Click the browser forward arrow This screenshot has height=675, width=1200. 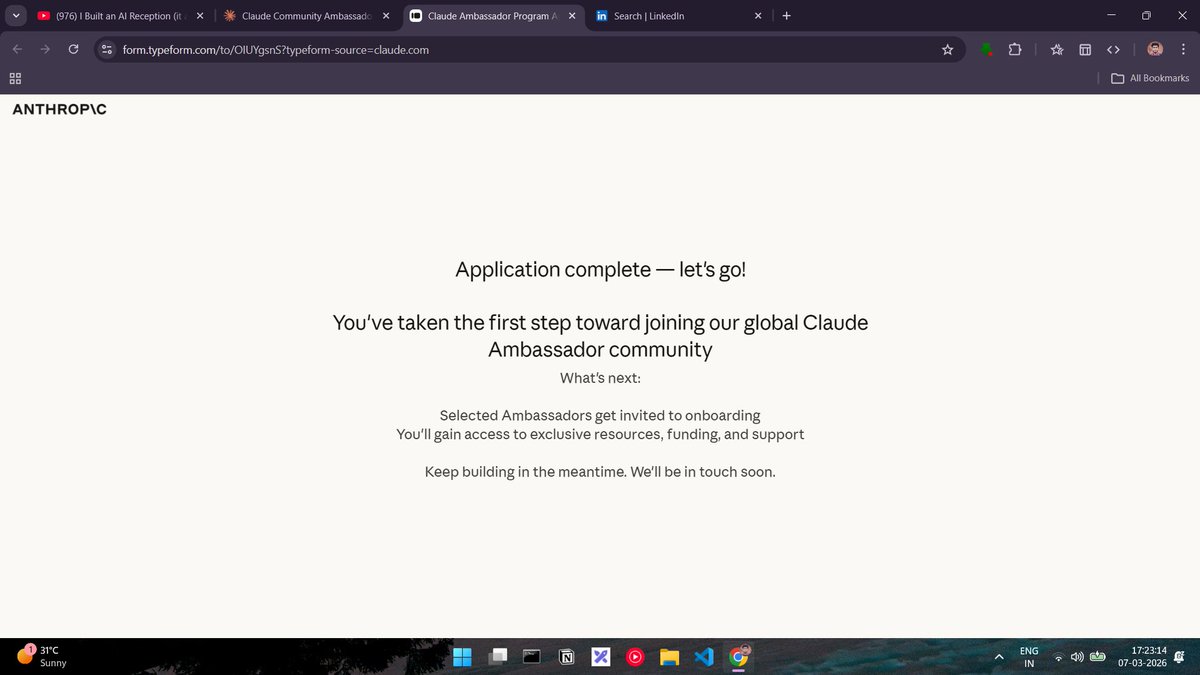(45, 49)
